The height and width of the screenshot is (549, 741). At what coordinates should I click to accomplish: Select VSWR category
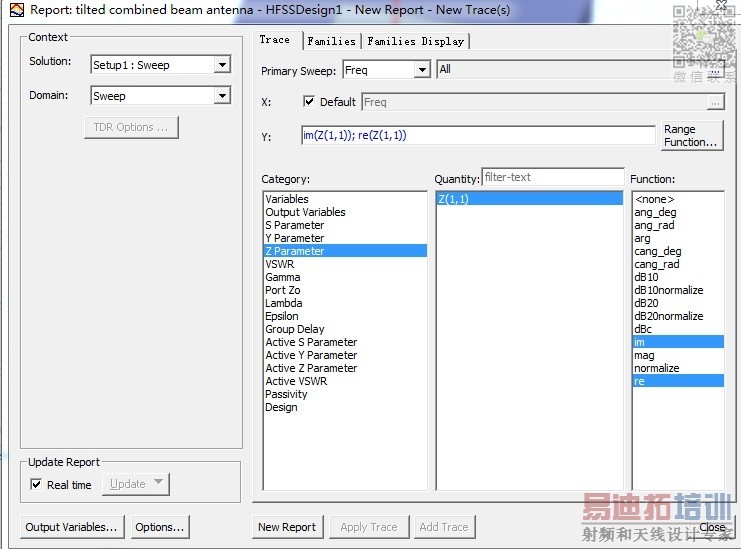coord(345,264)
